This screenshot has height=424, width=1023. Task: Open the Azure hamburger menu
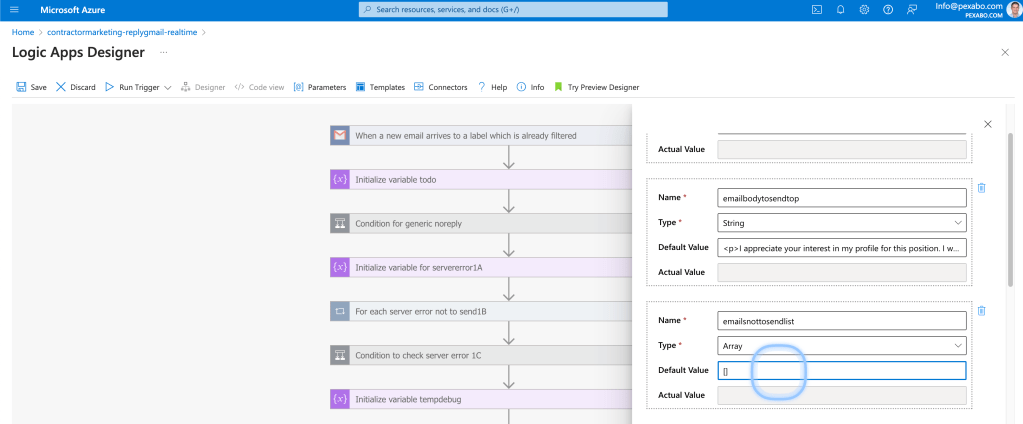click(14, 10)
